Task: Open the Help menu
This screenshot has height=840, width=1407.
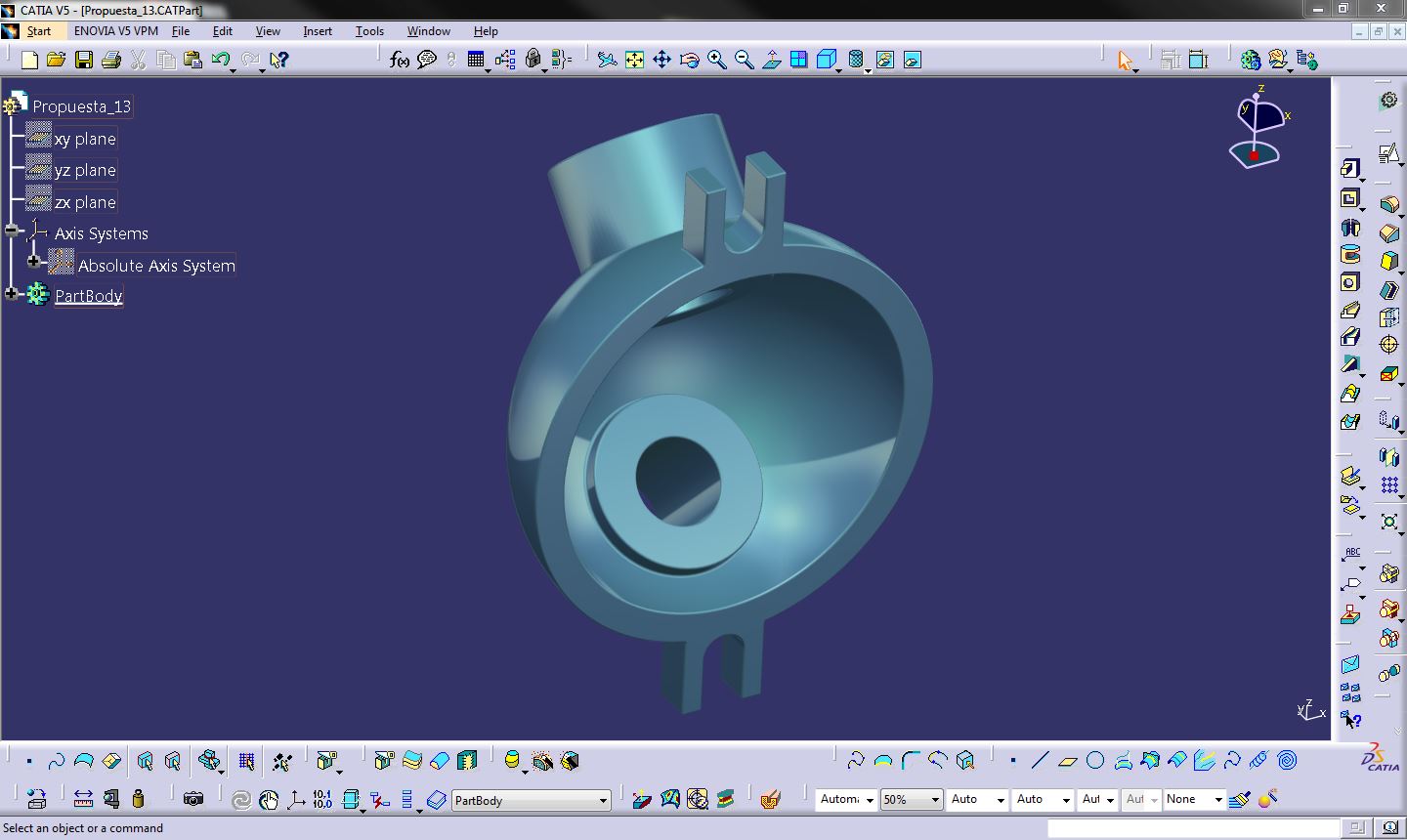Action: click(x=486, y=31)
